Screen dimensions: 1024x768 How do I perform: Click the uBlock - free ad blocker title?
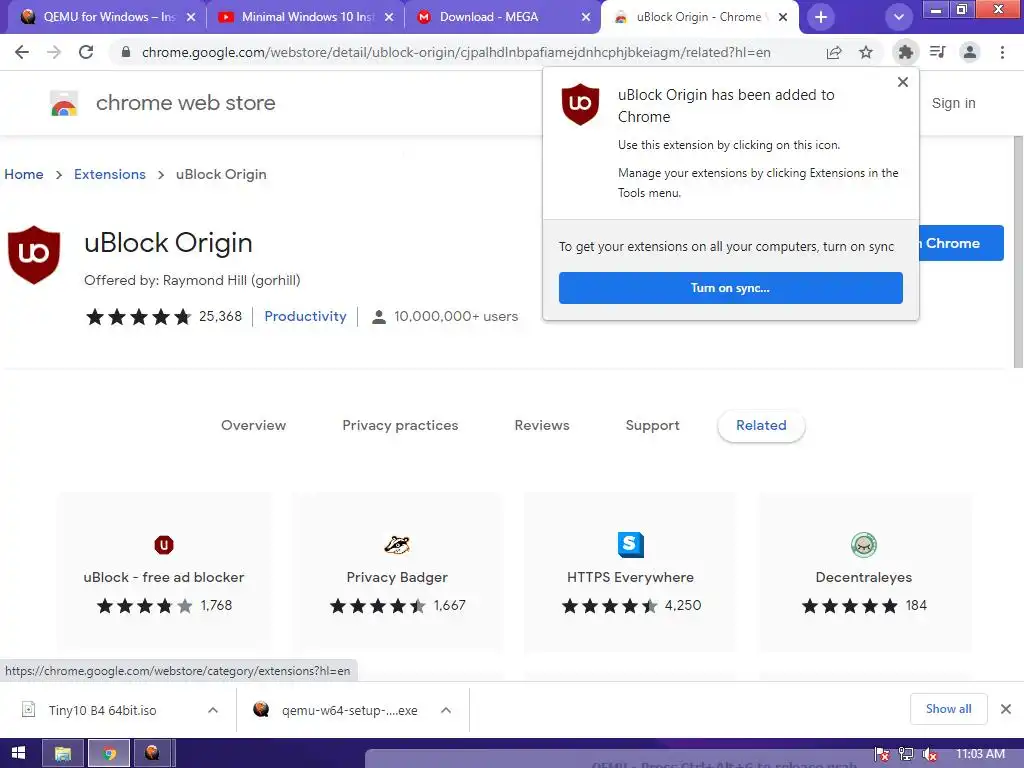point(164,577)
